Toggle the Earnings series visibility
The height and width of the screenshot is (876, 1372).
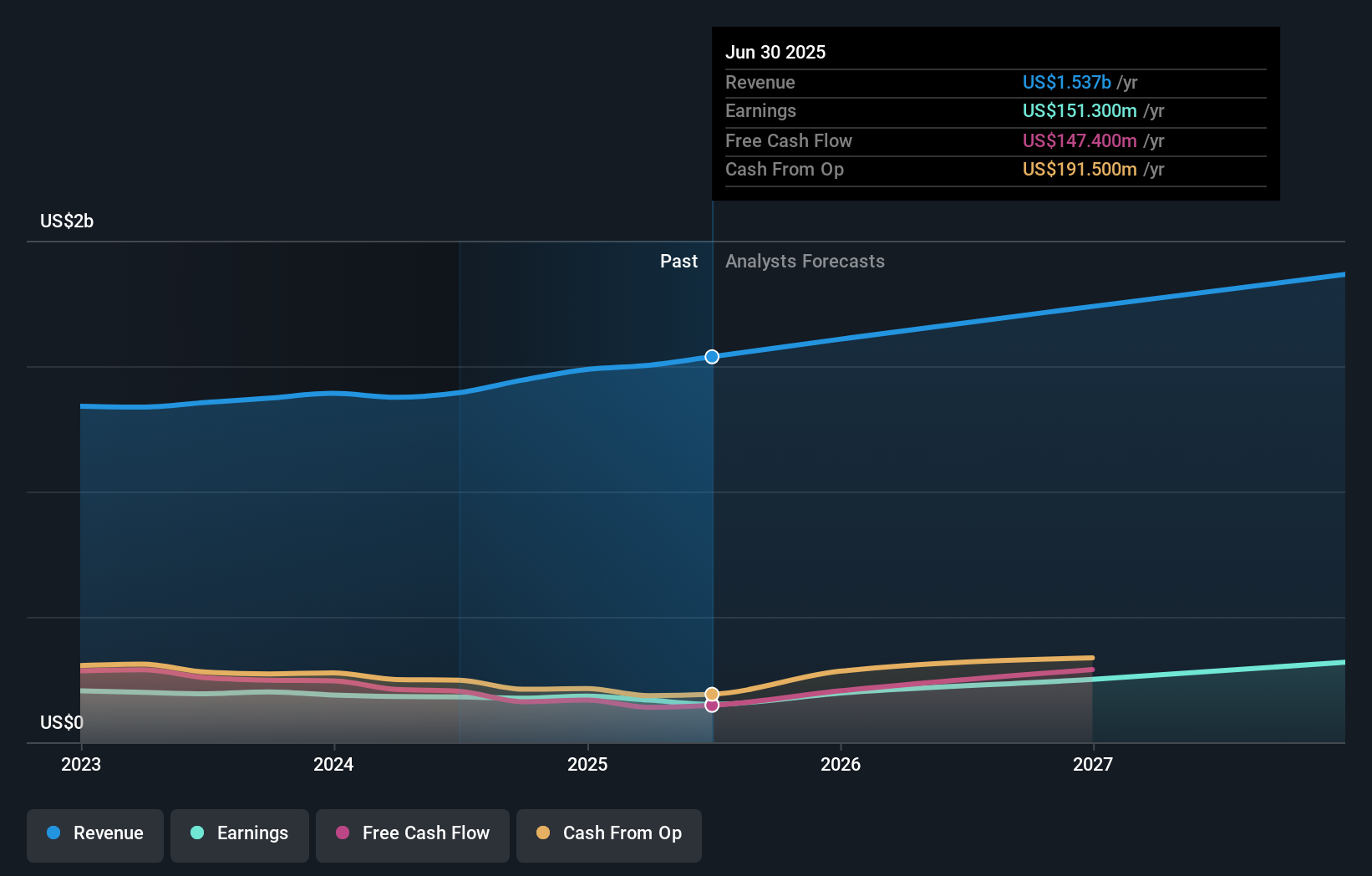click(x=240, y=833)
